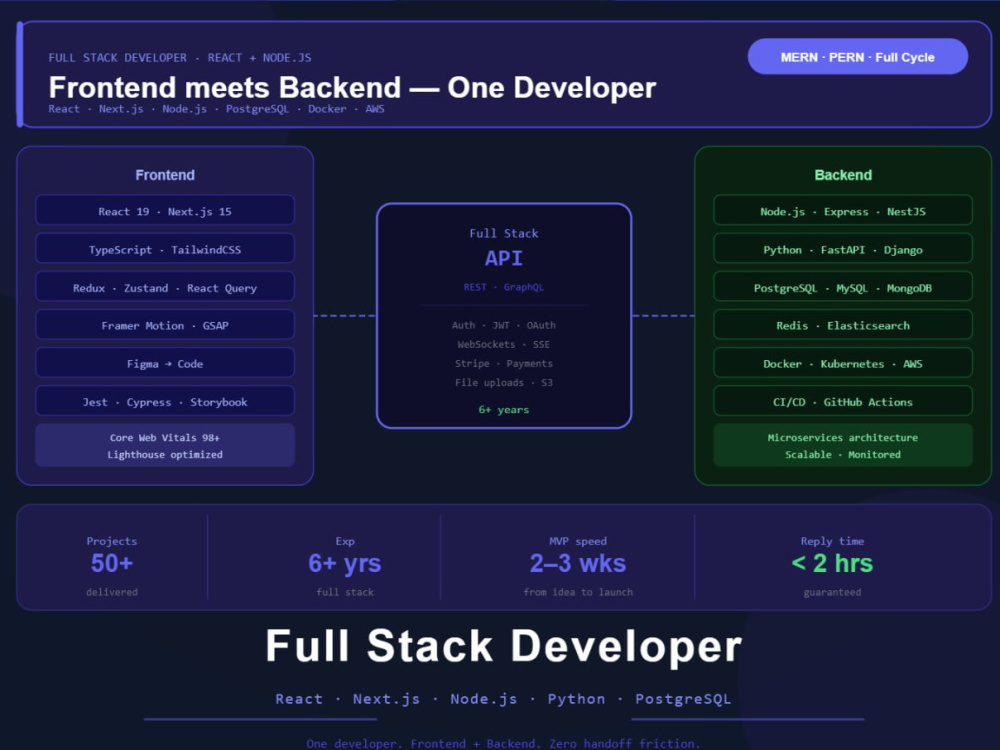Click the green '6+ years' text

(504, 409)
